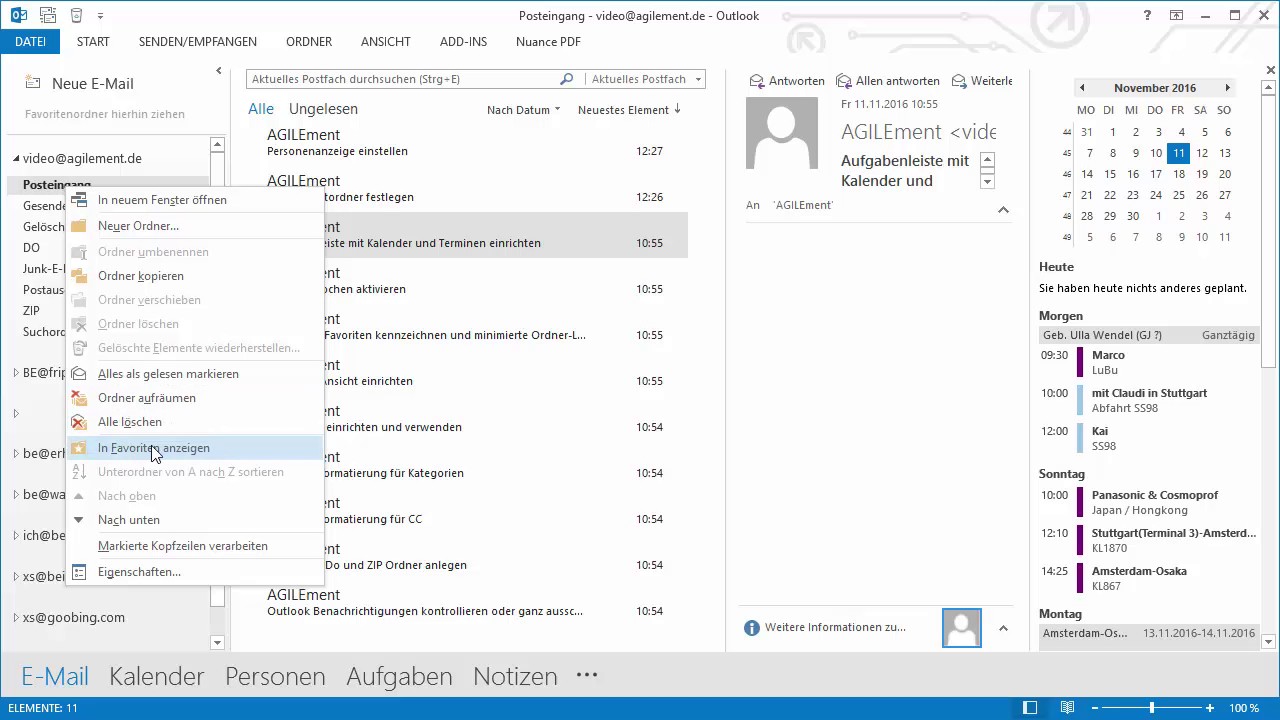Click Allen antworten button
The image size is (1280, 720).
pyautogui.click(x=888, y=81)
